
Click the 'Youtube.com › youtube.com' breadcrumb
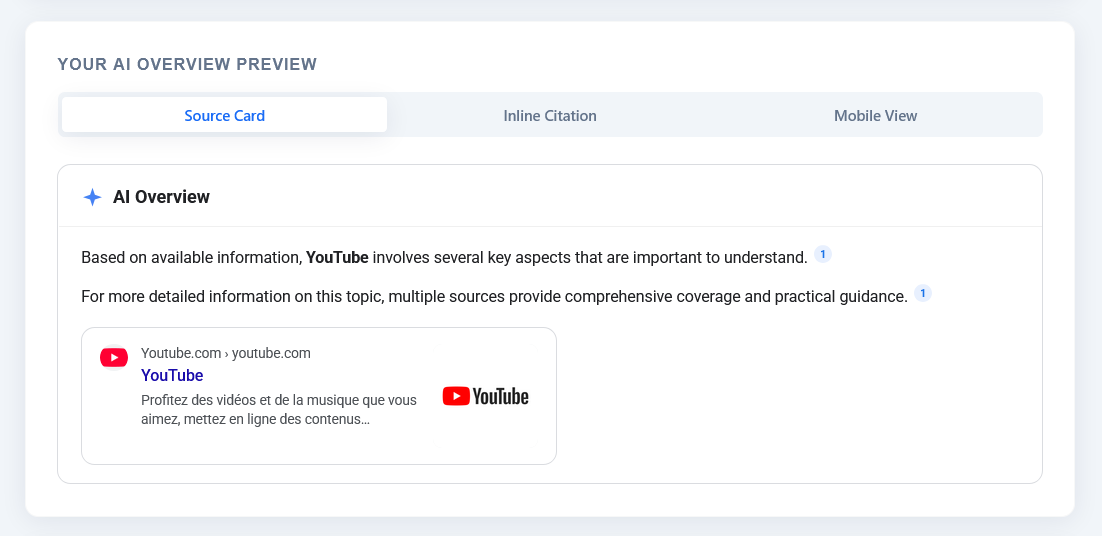coord(226,353)
